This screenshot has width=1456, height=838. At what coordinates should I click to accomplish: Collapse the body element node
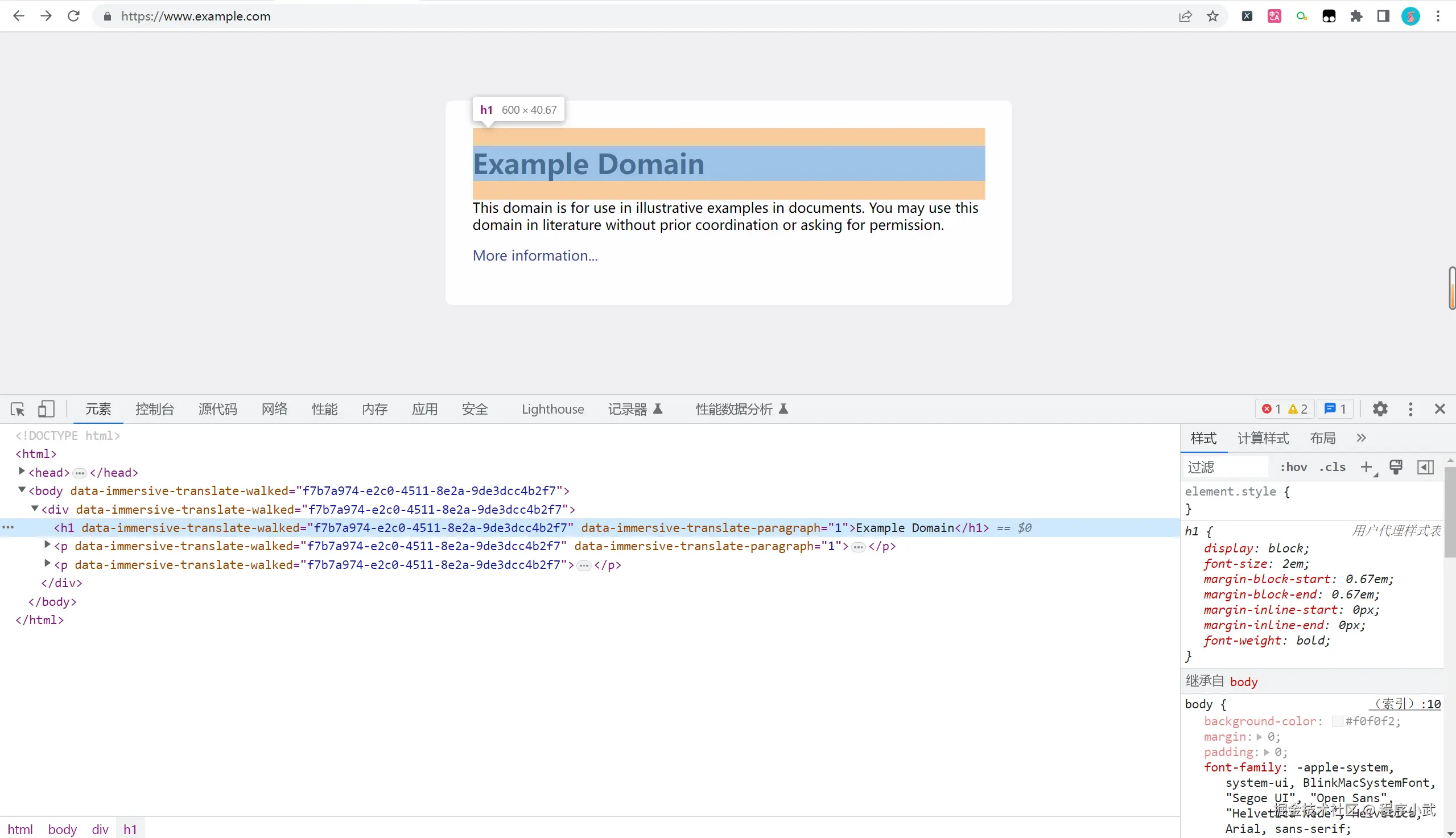pos(22,490)
